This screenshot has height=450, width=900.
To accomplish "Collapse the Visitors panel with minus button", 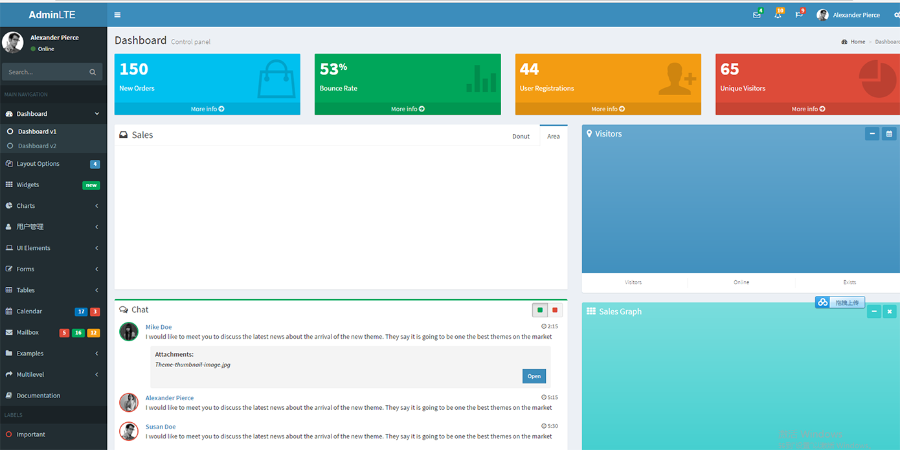I will 872,134.
